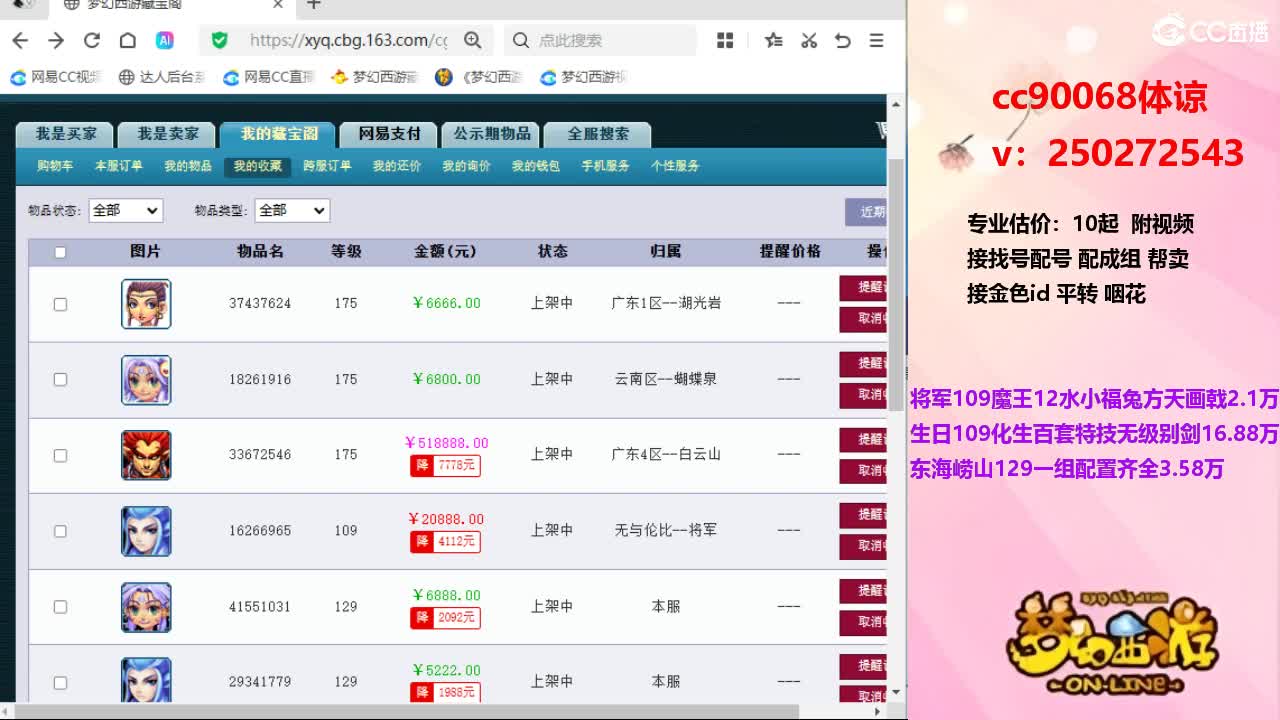Viewport: 1280px width, 720px height.
Task: Check the box for item 33672546
Action: click(x=60, y=455)
